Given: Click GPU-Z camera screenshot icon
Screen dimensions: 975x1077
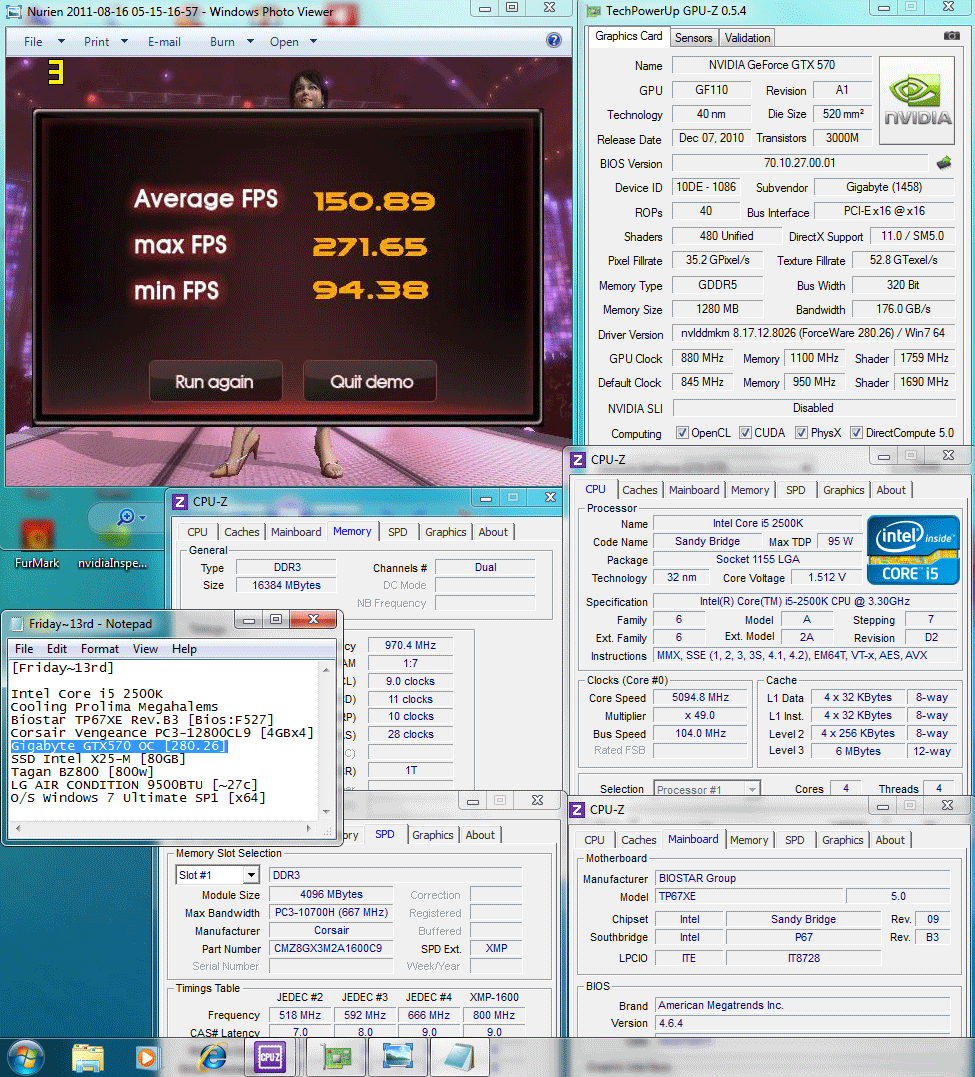Looking at the screenshot, I should point(952,36).
